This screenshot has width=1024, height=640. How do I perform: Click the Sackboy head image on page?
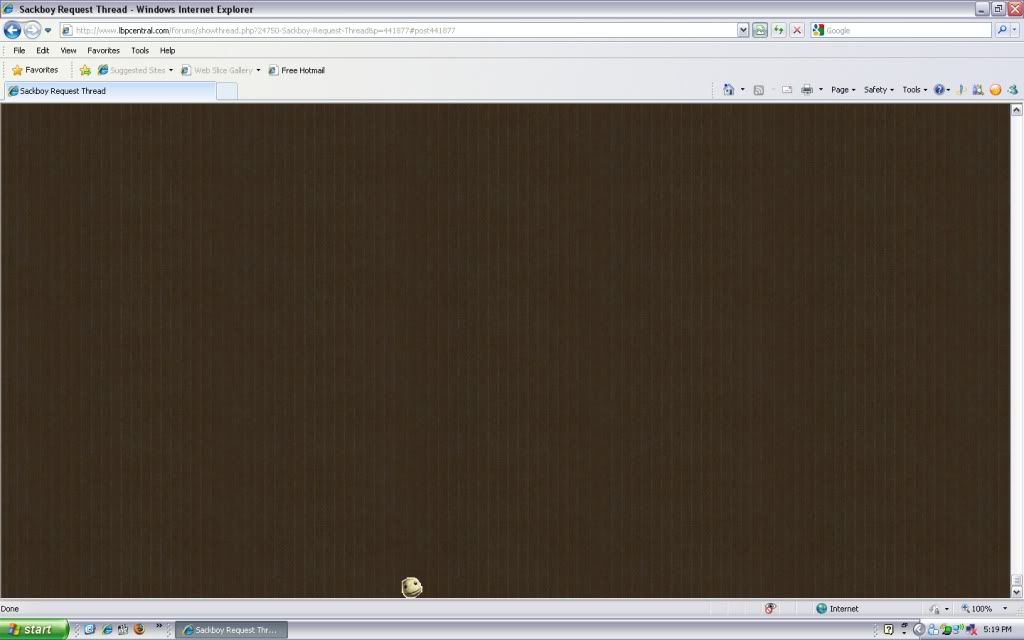click(x=412, y=587)
